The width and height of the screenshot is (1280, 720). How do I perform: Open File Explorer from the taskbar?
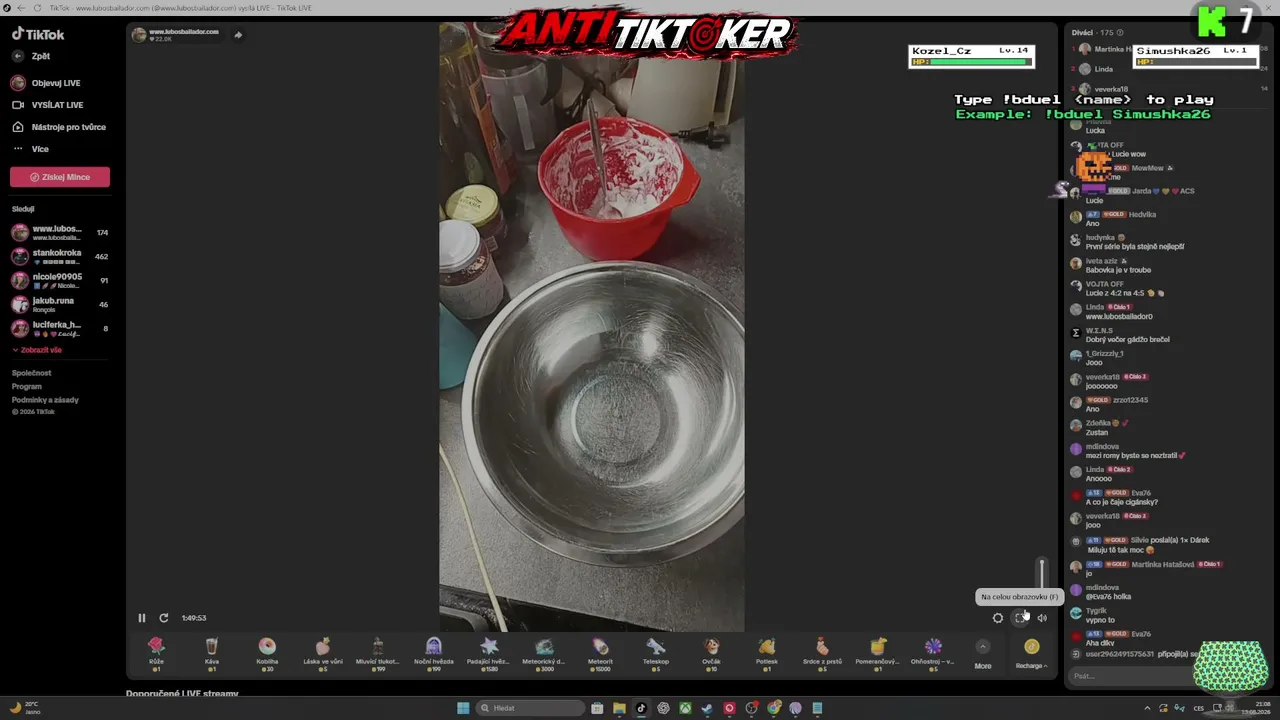(619, 708)
